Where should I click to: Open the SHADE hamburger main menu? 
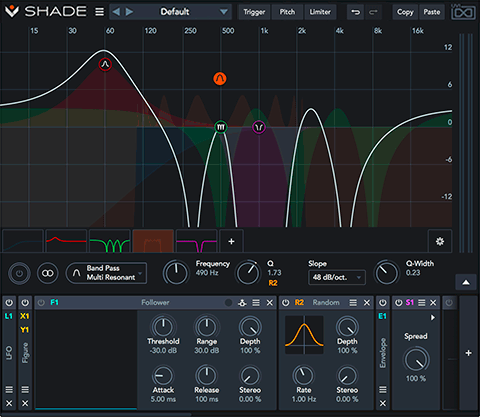[99, 12]
